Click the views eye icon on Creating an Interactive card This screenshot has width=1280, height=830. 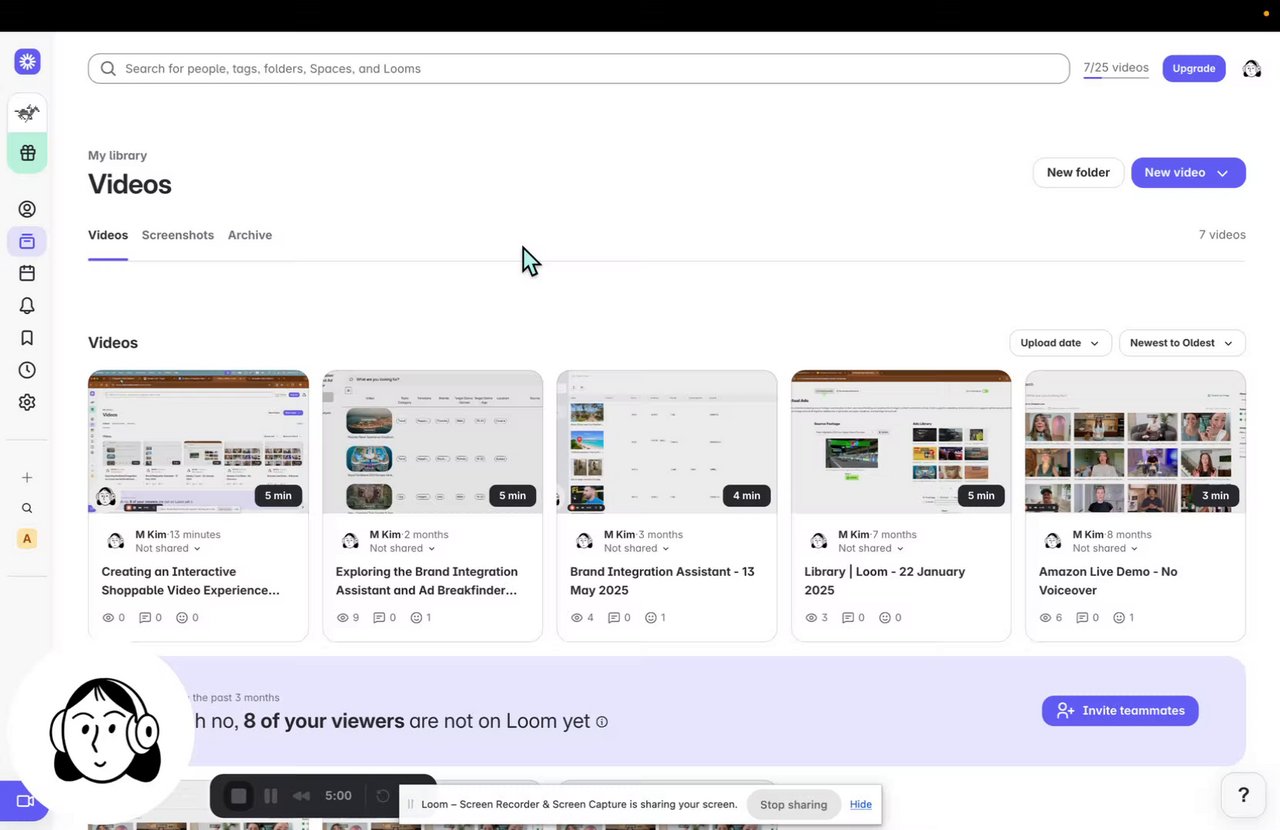109,618
